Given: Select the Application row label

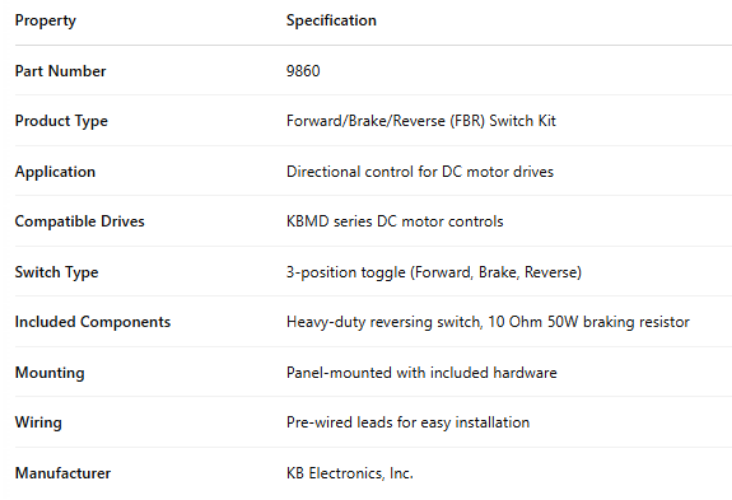Looking at the screenshot, I should click(x=55, y=172).
